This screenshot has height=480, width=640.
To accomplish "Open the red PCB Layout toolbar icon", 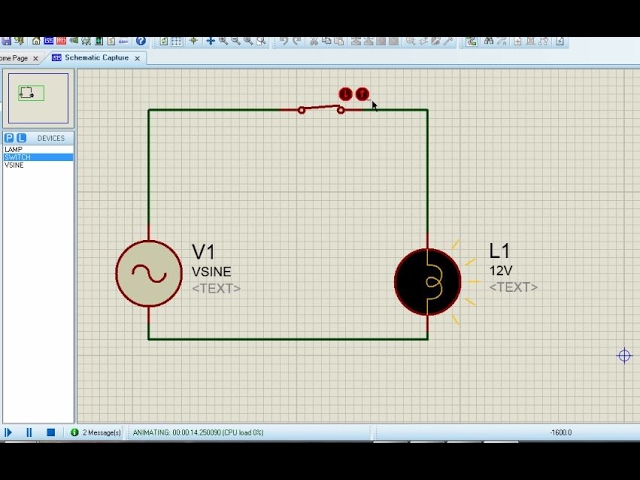I will pyautogui.click(x=61, y=41).
